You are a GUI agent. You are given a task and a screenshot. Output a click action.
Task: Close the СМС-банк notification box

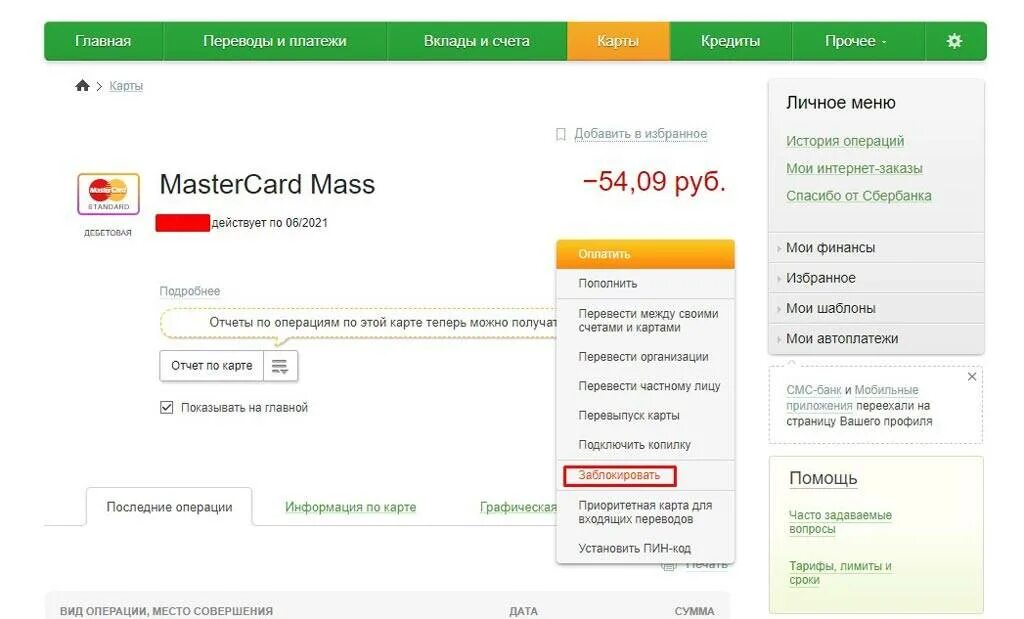(972, 377)
